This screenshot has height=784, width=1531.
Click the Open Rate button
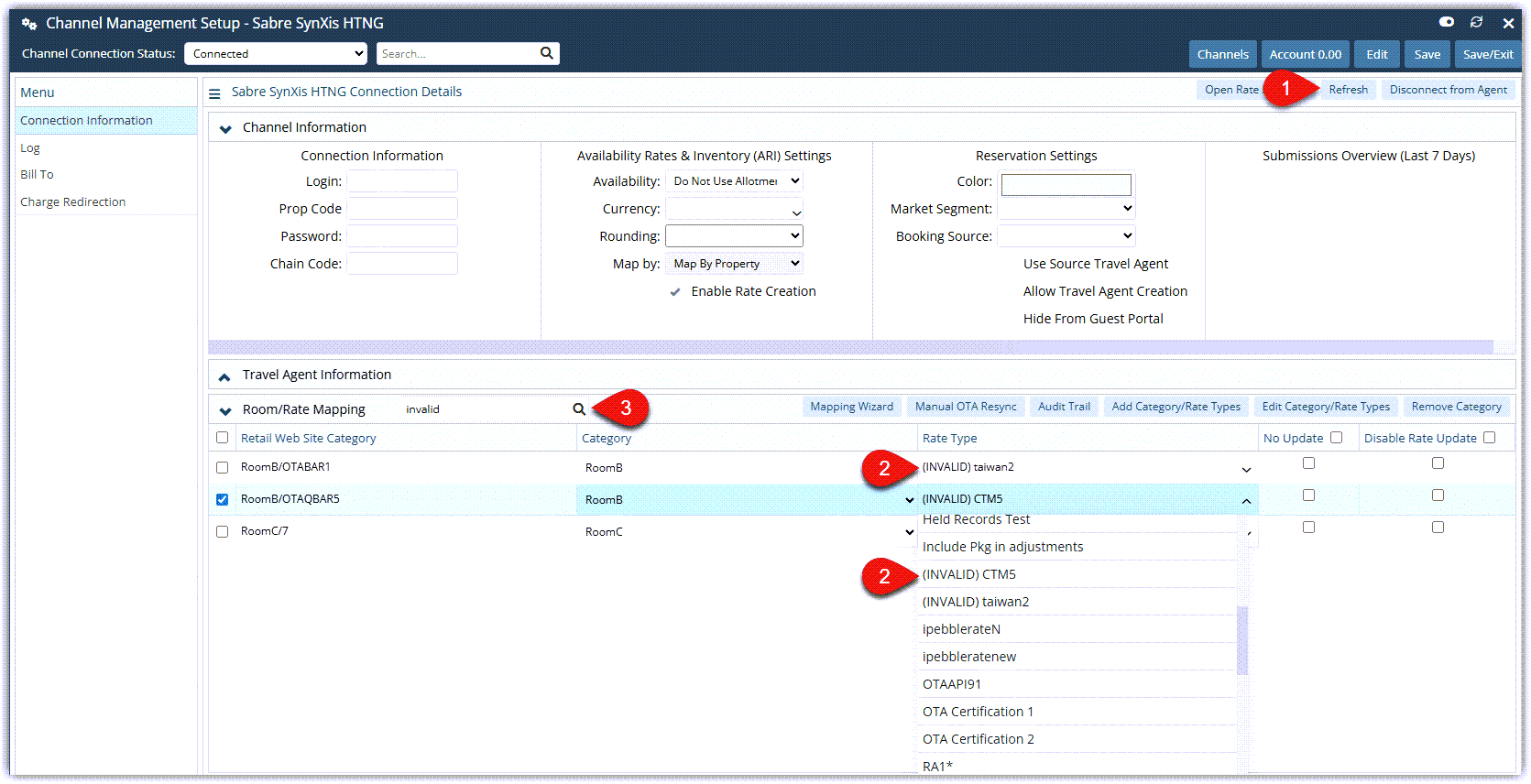[1231, 90]
